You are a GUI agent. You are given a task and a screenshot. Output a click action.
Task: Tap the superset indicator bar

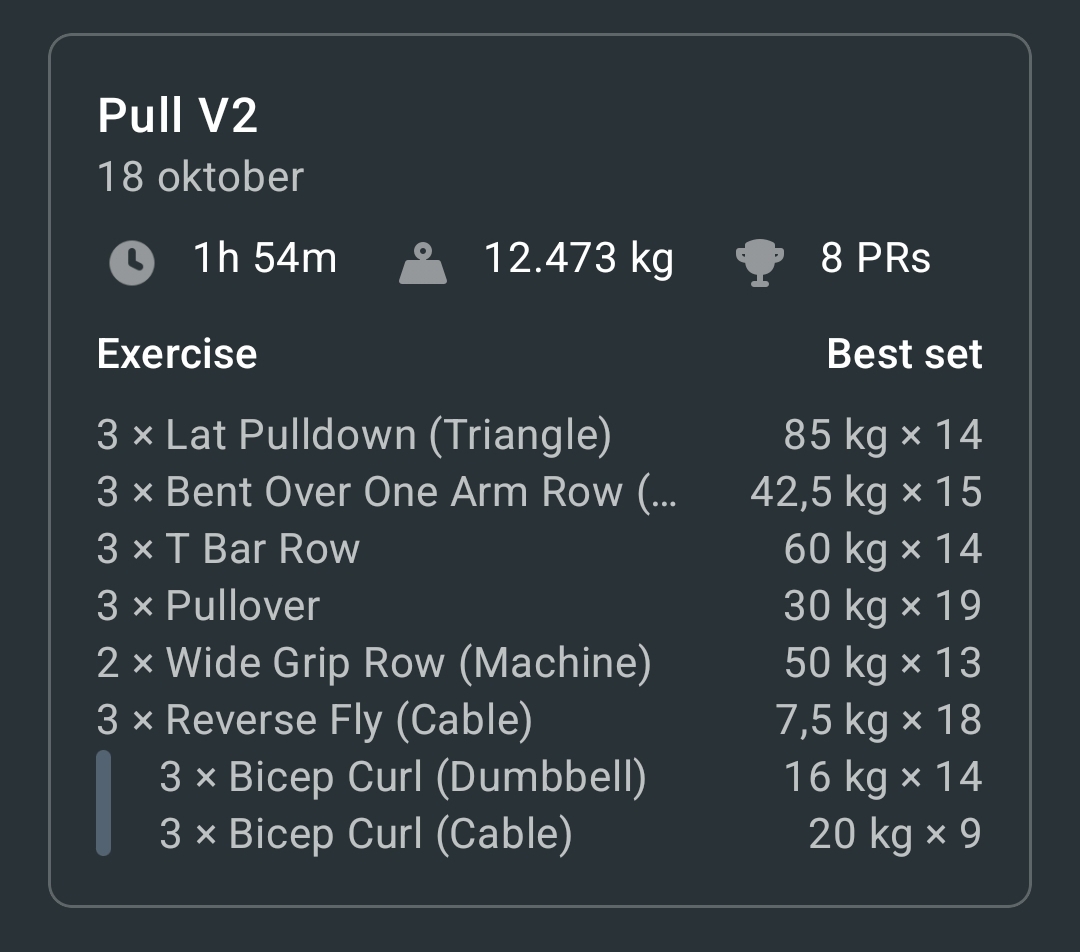pyautogui.click(x=103, y=805)
